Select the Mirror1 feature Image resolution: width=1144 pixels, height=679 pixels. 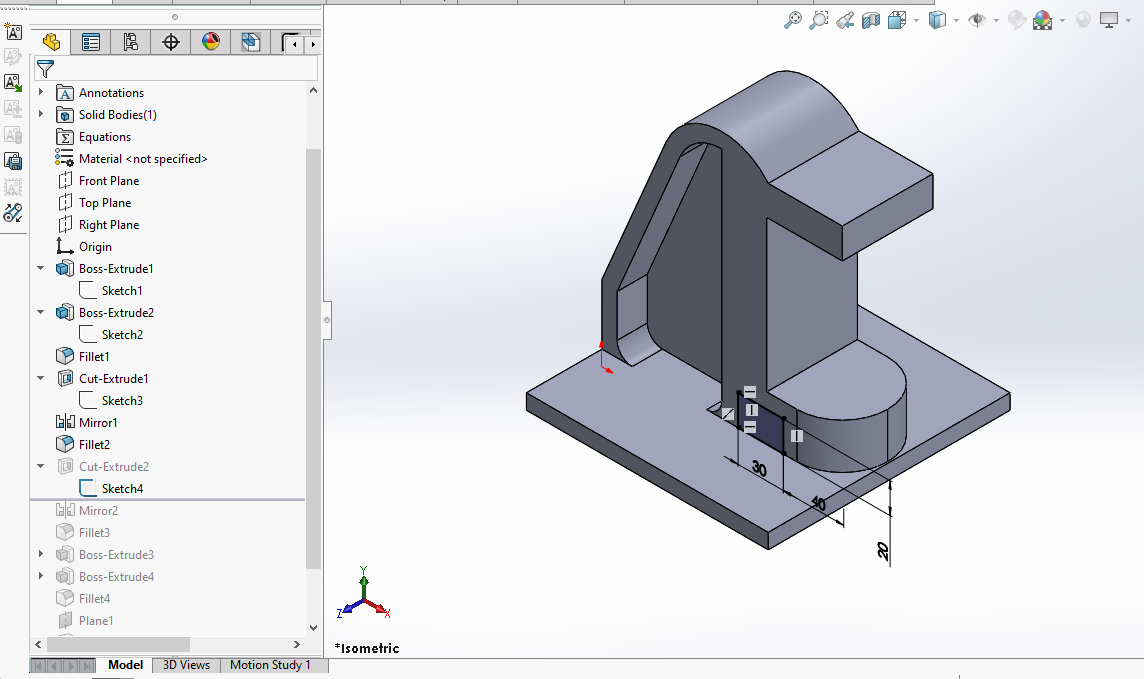coord(98,422)
